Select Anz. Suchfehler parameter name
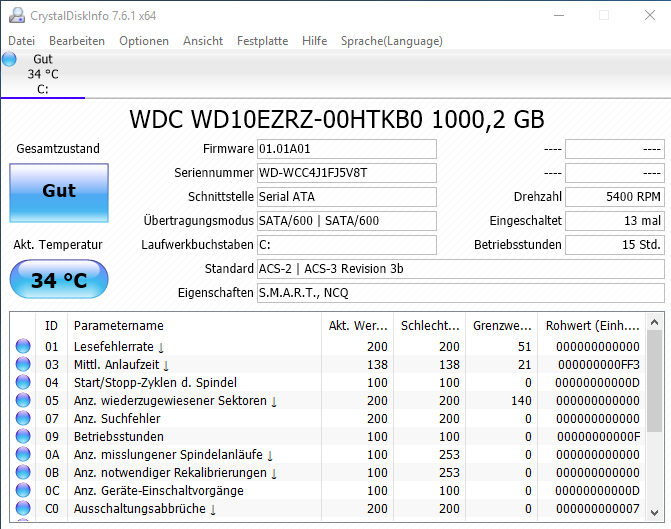 pyautogui.click(x=117, y=419)
